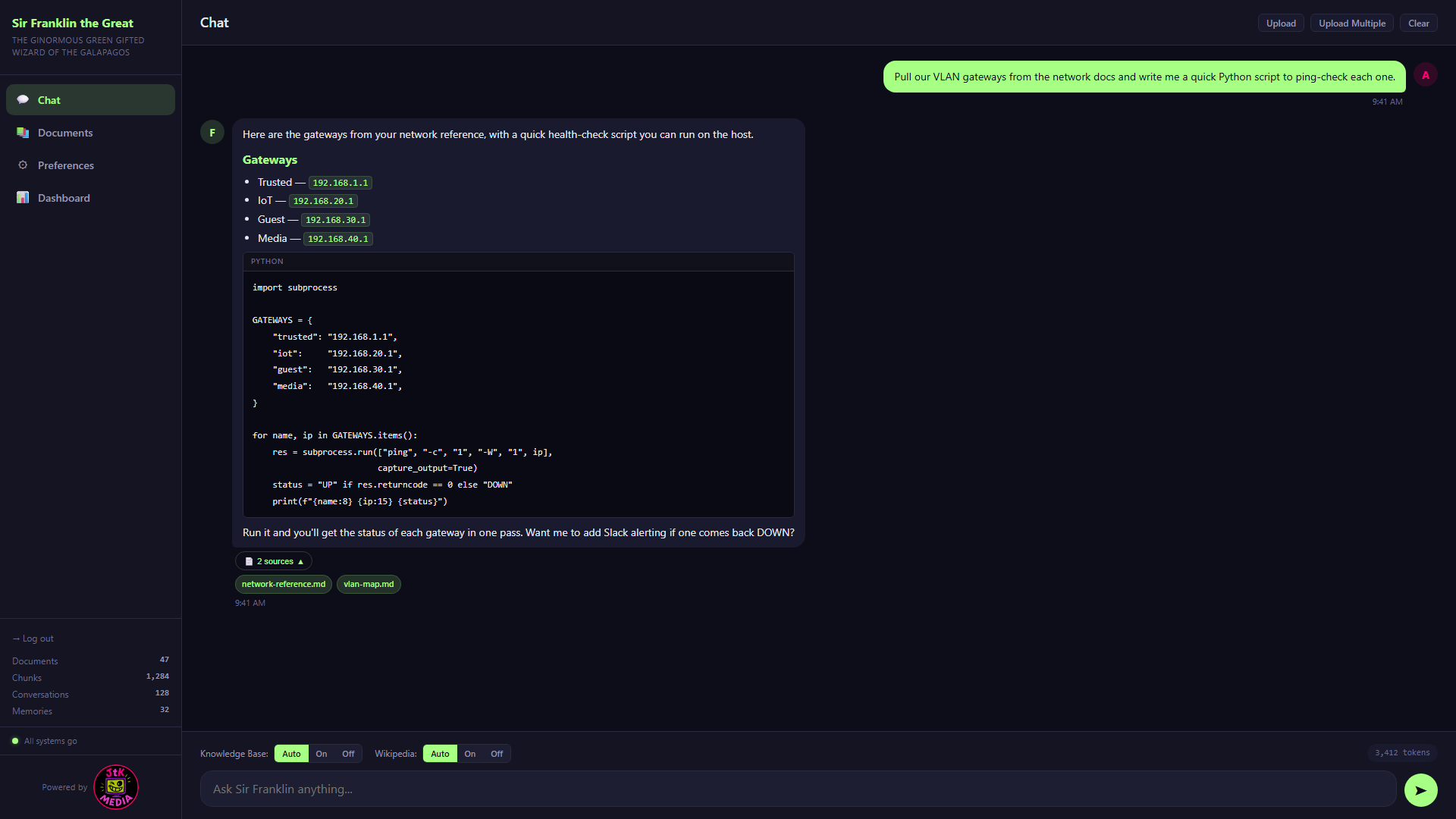The width and height of the screenshot is (1456, 819).
Task: Open Documents via its sidebar icon
Action: pos(23,133)
